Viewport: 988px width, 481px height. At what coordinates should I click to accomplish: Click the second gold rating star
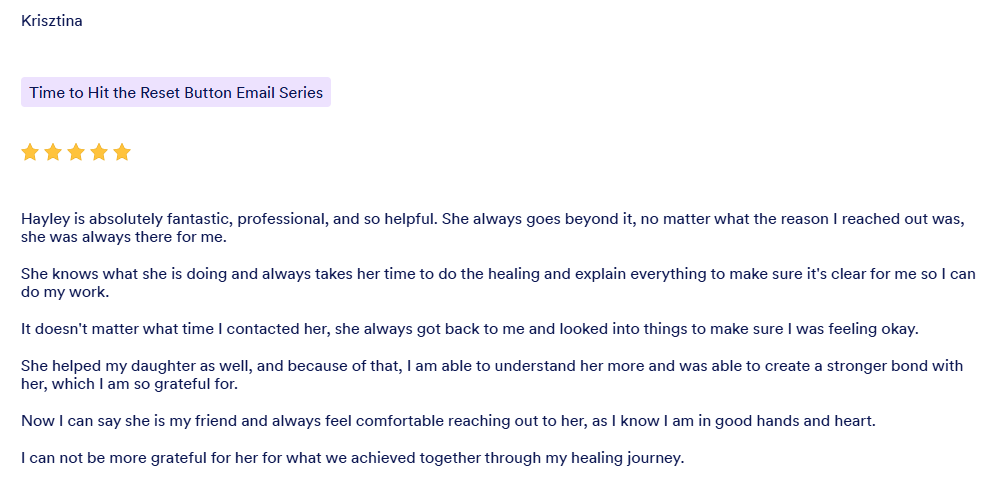tap(53, 152)
